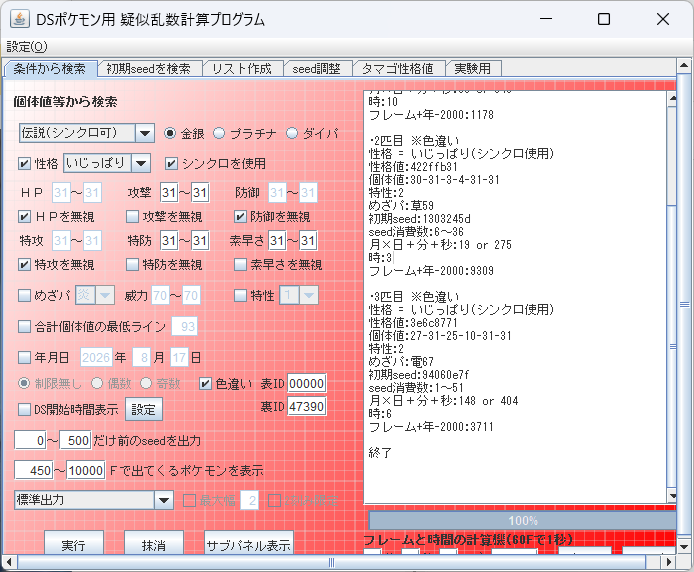Image resolution: width=694 pixels, height=572 pixels.
Task: Expand the 標準出力 dropdown
Action: click(x=164, y=500)
